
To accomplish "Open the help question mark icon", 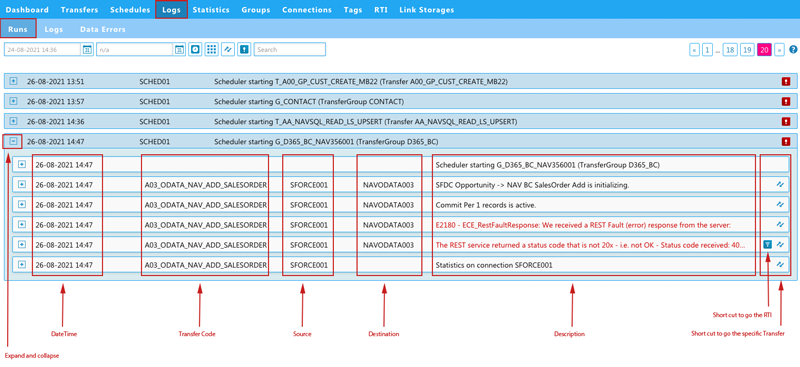I will [793, 50].
